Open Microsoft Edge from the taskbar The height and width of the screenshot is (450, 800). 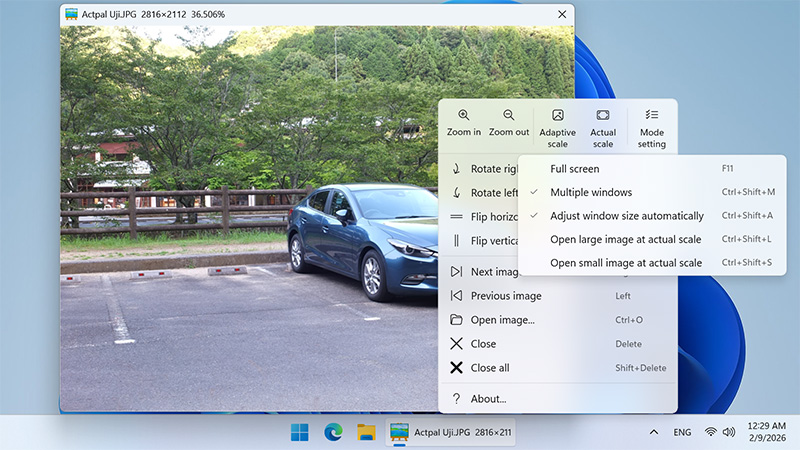[x=333, y=432]
